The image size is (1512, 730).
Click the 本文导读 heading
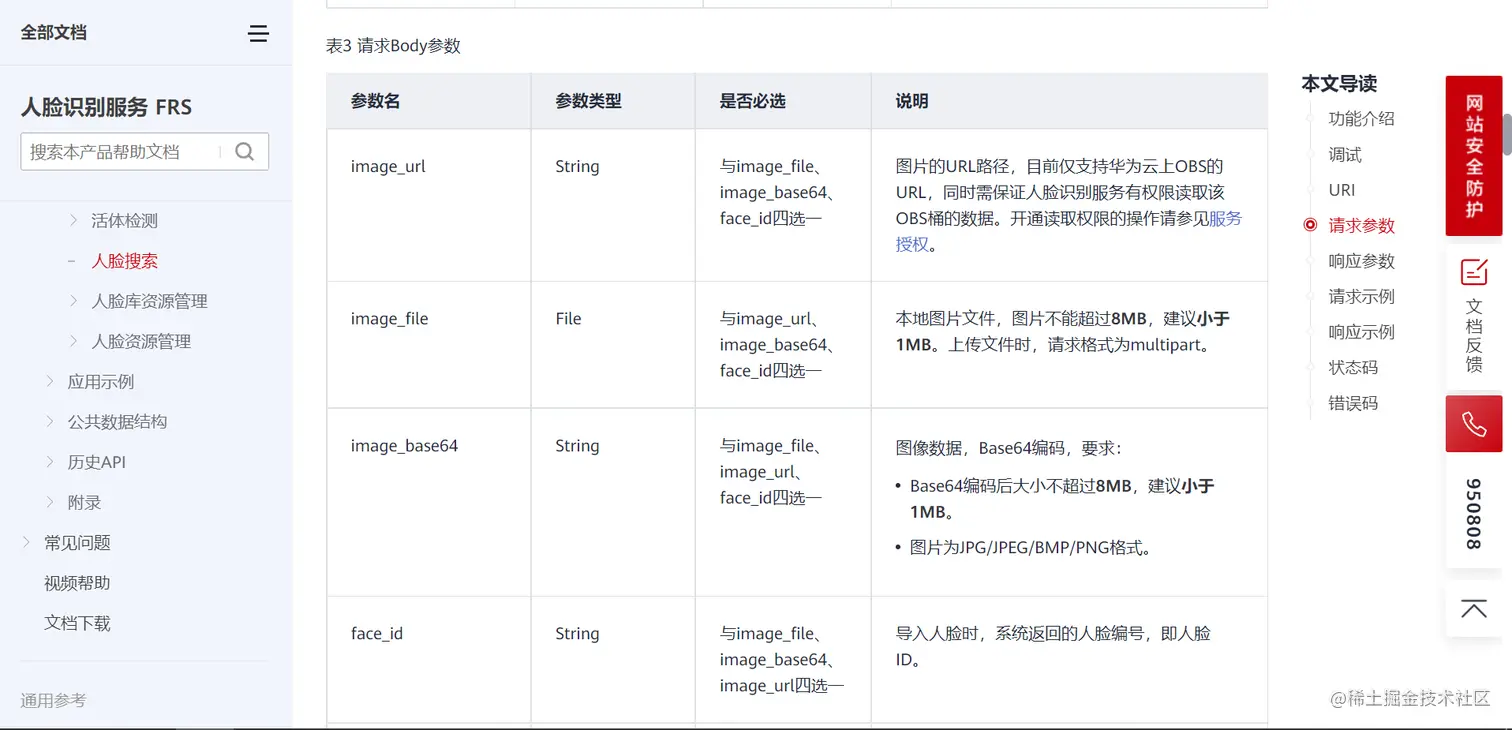click(x=1339, y=84)
